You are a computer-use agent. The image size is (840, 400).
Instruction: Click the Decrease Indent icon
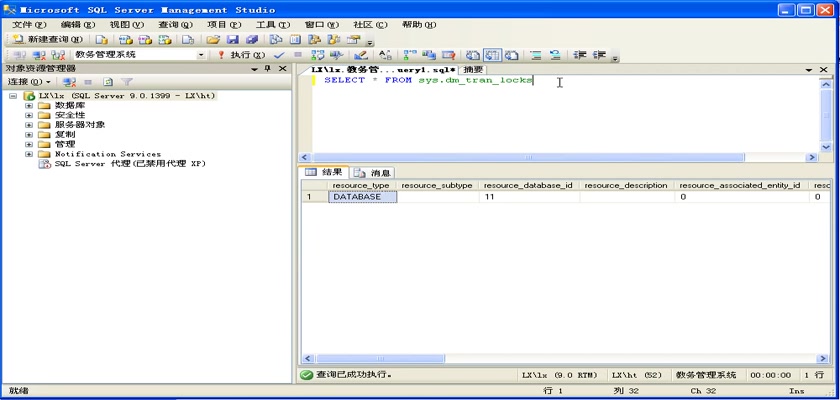[580, 55]
